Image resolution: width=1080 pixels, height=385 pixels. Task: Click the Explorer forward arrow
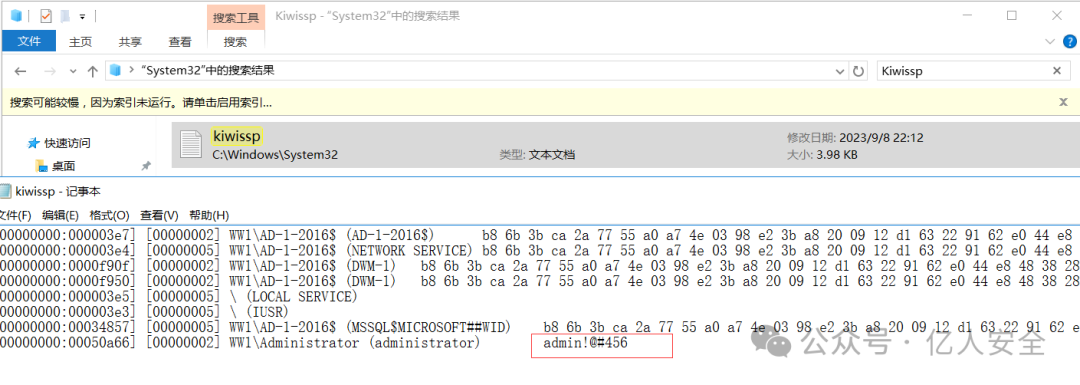click(49, 71)
